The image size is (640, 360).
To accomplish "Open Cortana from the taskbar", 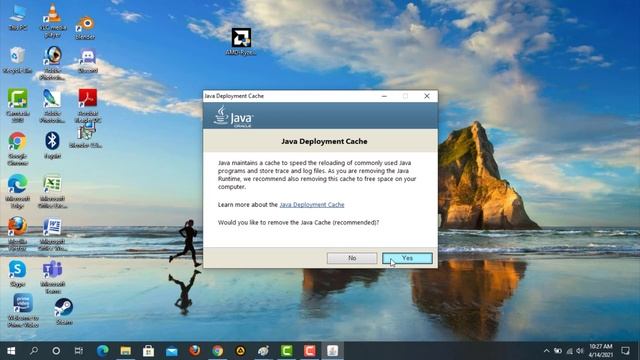I will tap(56, 351).
